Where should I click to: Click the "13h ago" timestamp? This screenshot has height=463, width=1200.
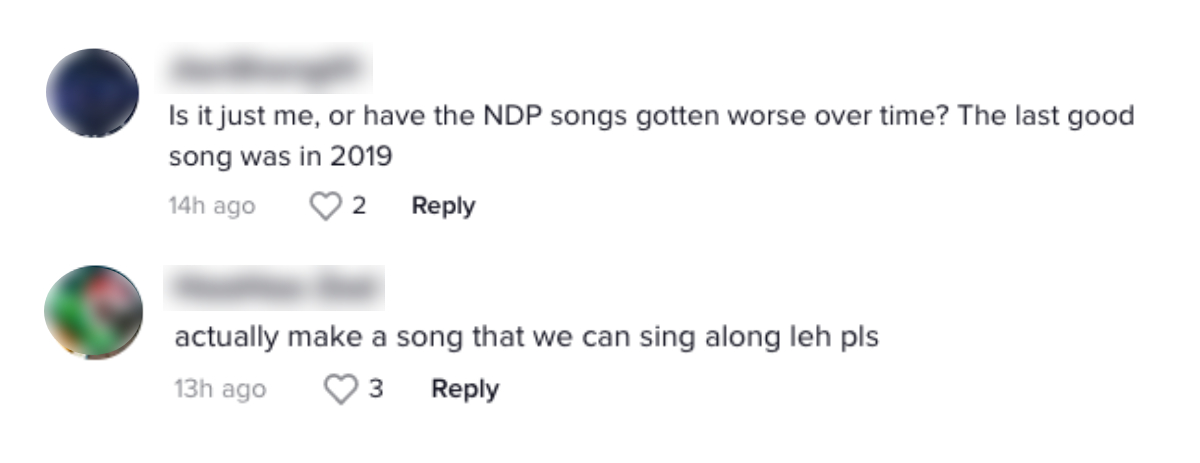(x=220, y=389)
